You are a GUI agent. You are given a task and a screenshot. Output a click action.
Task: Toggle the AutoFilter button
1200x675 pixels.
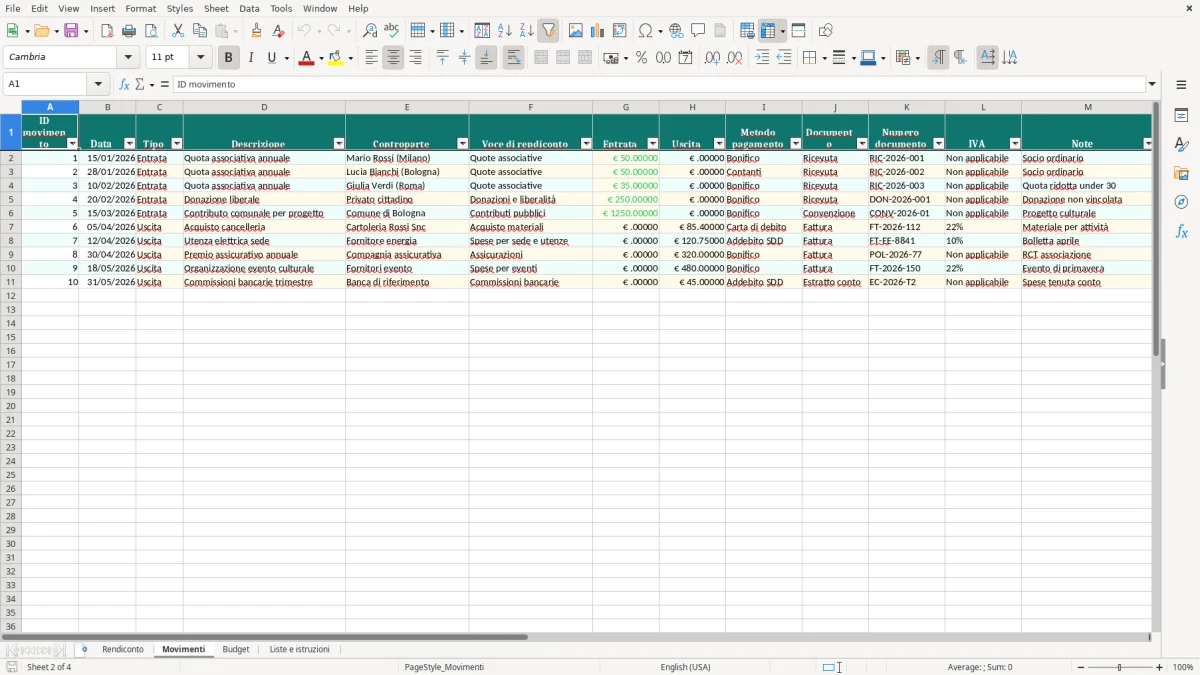pyautogui.click(x=548, y=31)
